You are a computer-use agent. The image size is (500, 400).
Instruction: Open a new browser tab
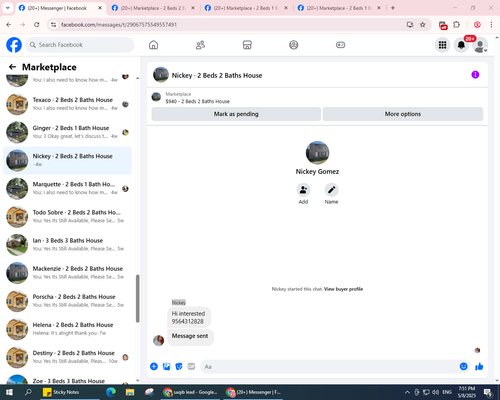coord(393,8)
